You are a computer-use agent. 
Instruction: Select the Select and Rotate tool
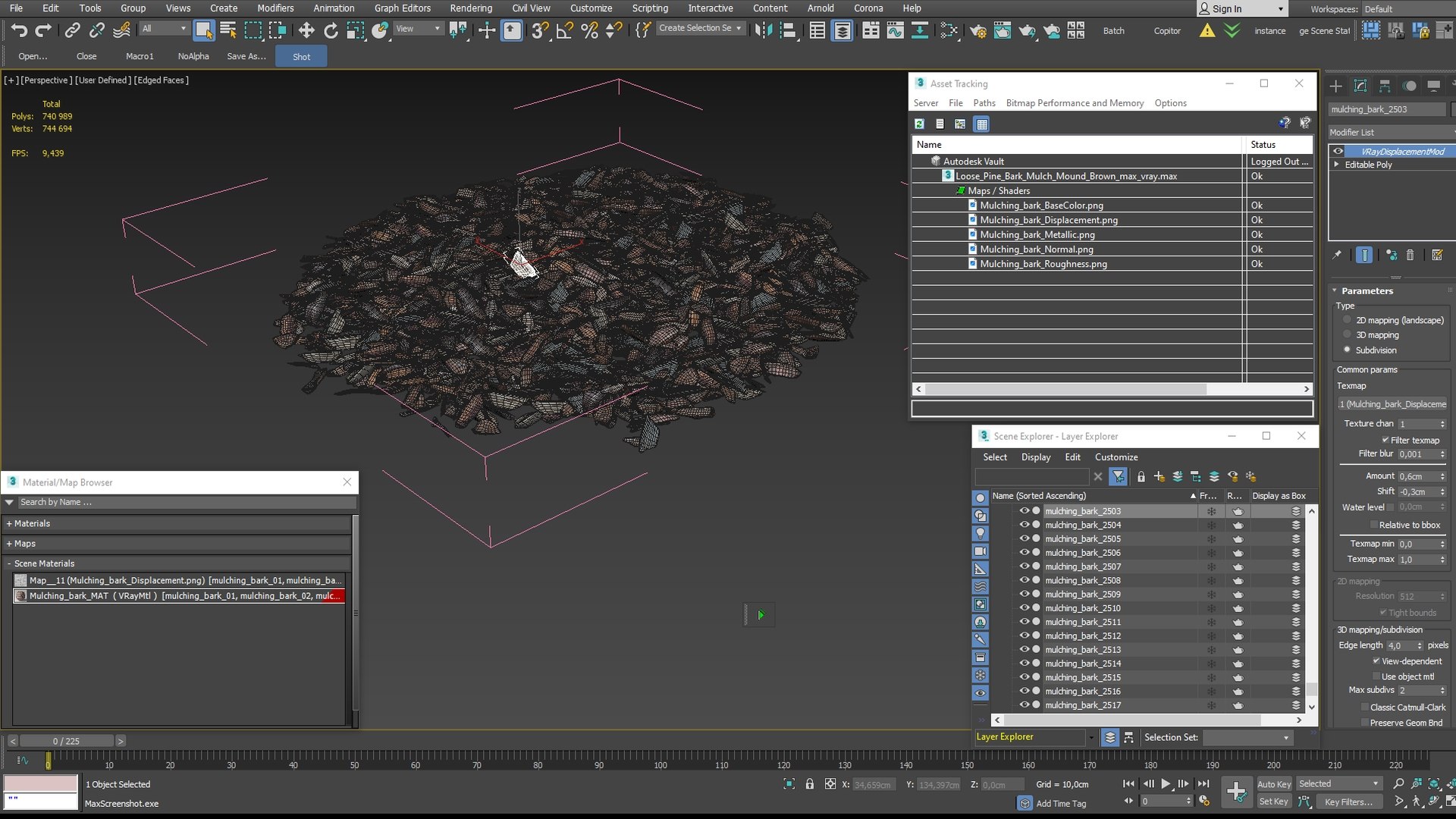tap(331, 30)
